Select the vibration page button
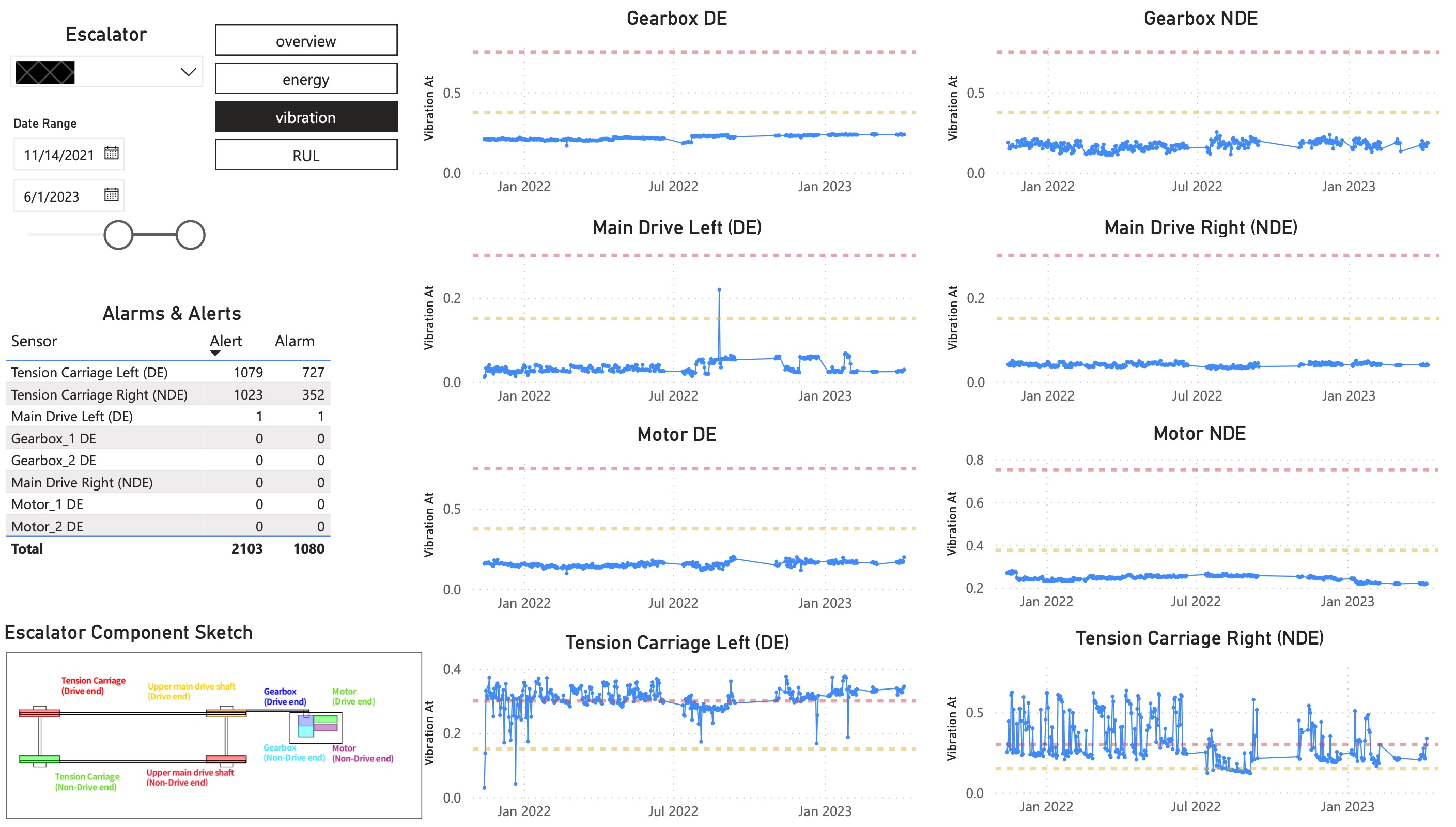The height and width of the screenshot is (827, 1456). (x=306, y=117)
